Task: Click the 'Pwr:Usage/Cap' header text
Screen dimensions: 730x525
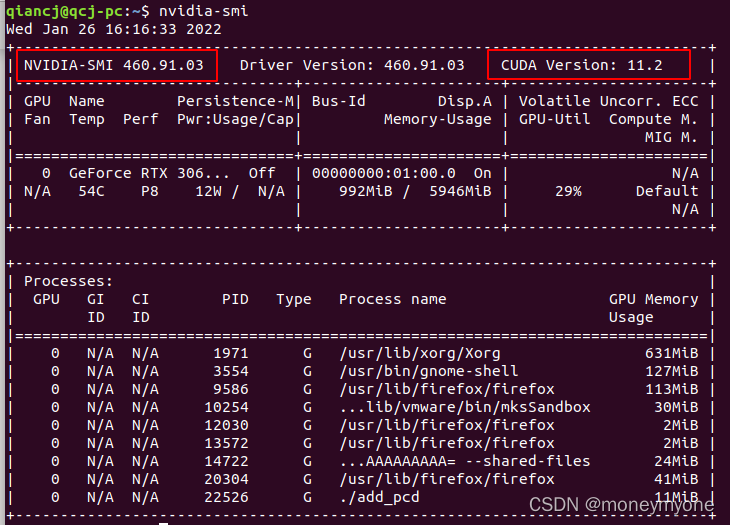Action: pyautogui.click(x=235, y=120)
